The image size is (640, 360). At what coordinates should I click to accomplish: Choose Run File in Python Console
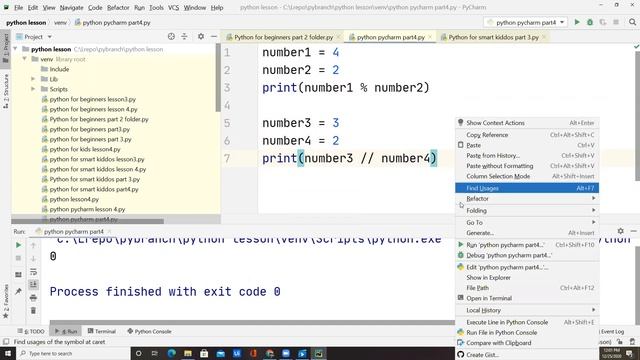527,333
